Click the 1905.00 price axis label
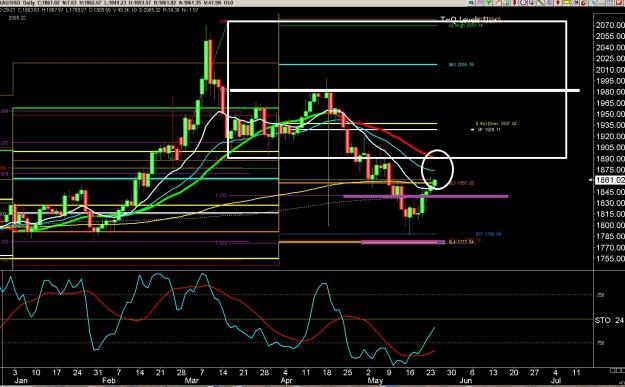Screen dimensions: 625x387 pos(610,147)
